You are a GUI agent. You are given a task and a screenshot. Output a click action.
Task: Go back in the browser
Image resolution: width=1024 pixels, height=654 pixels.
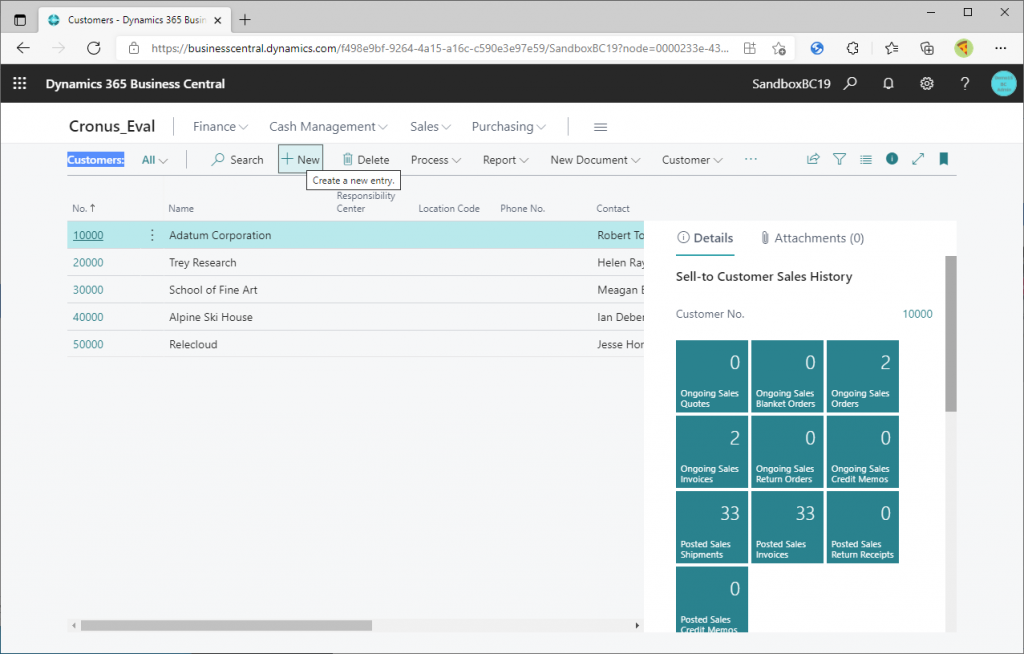(x=24, y=48)
